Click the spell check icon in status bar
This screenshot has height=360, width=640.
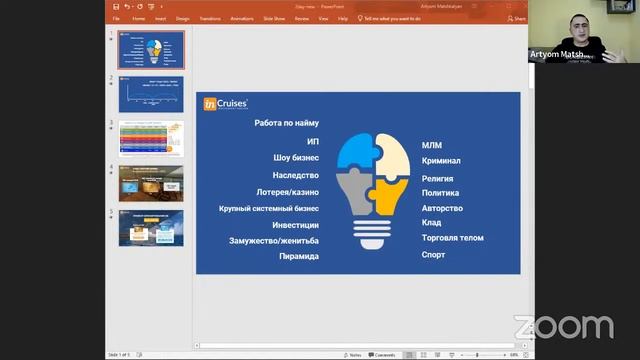coord(139,355)
